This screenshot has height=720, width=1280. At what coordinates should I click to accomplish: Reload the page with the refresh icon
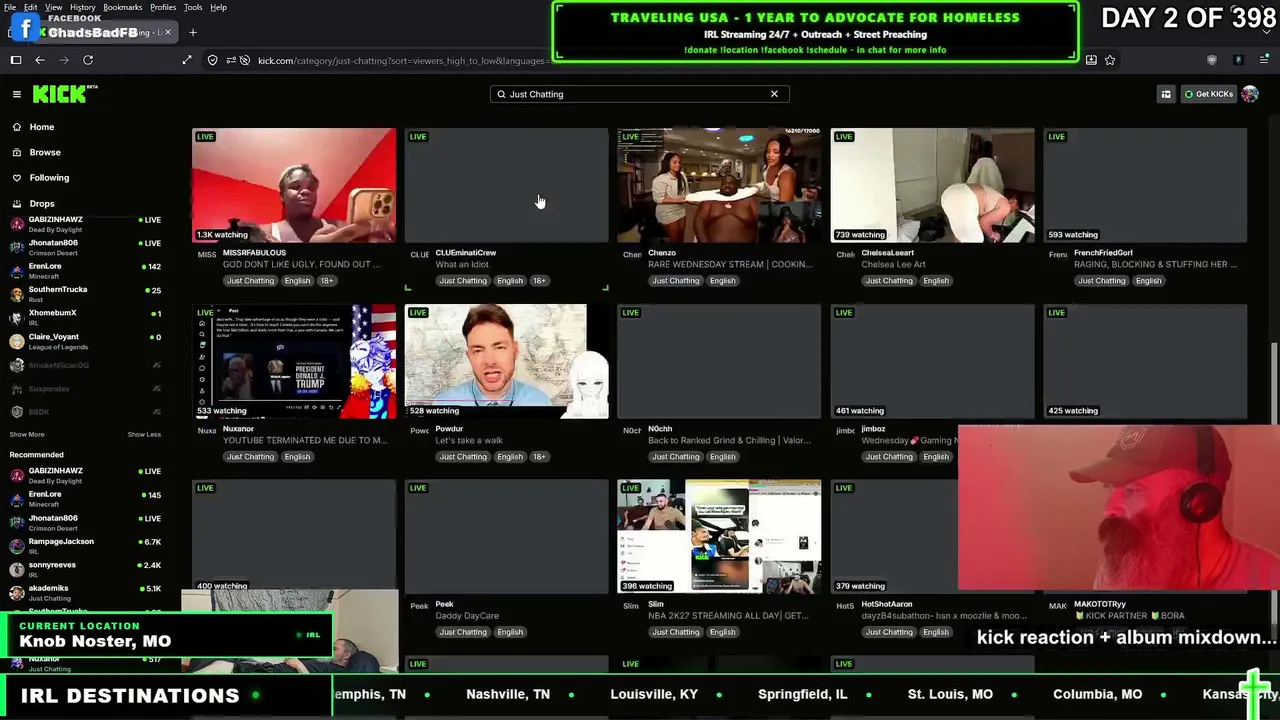88,60
